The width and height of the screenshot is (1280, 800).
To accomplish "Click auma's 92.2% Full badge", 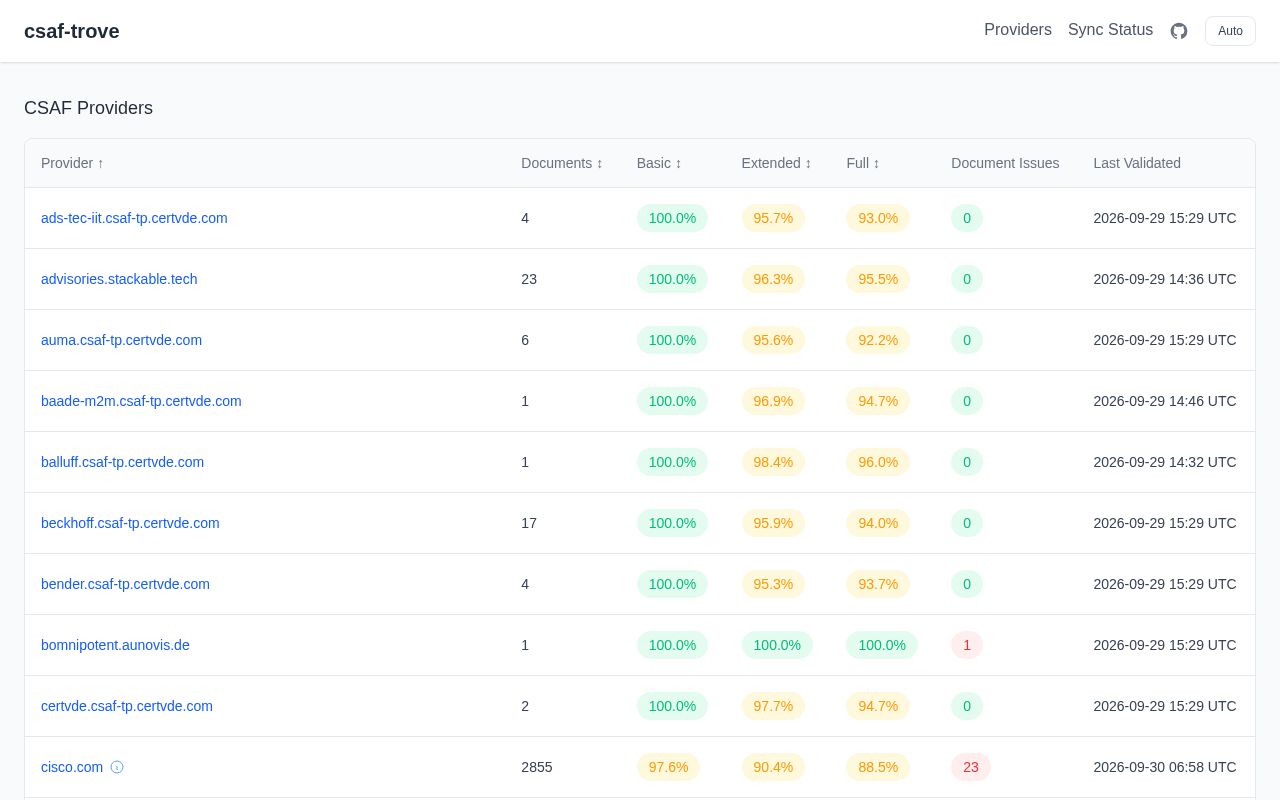I will [878, 340].
